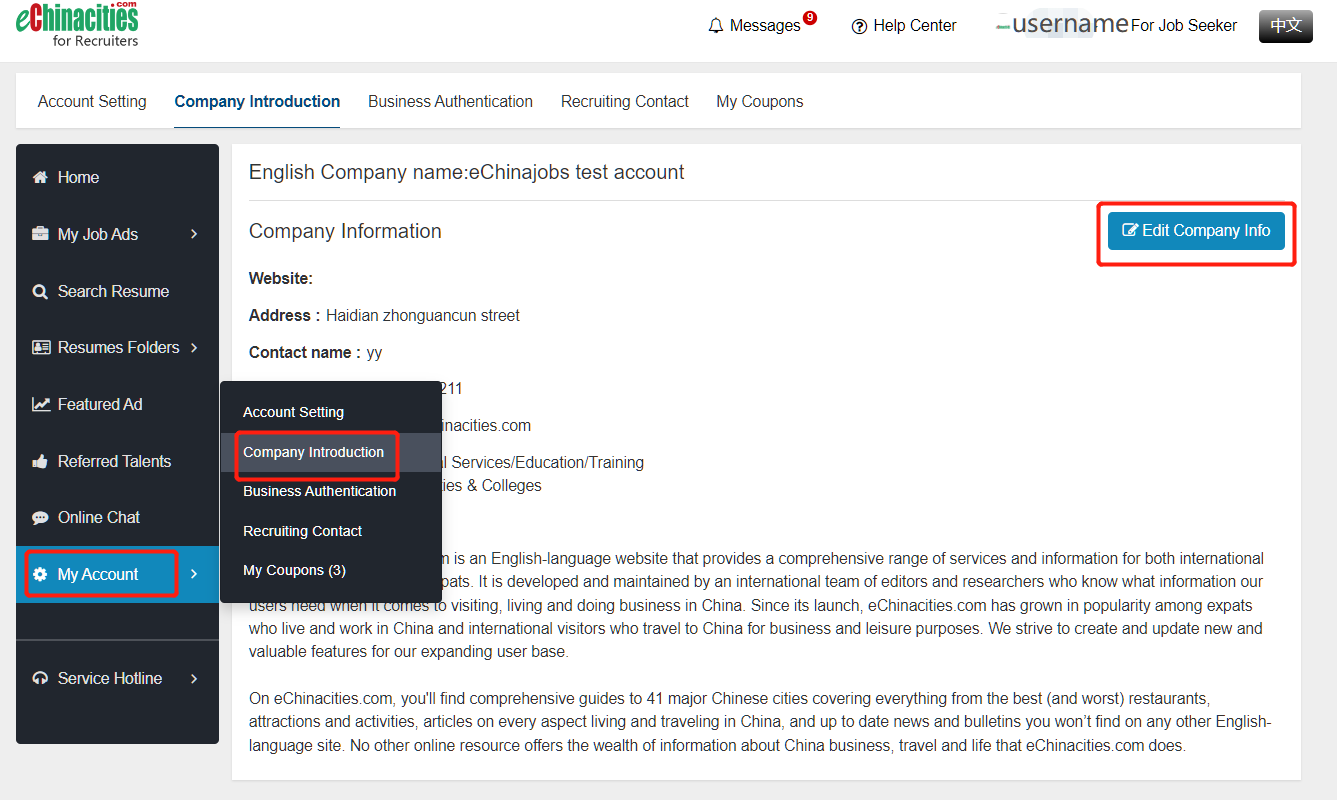Click the headset icon for Service Hotline
The height and width of the screenshot is (800, 1337).
(41, 678)
